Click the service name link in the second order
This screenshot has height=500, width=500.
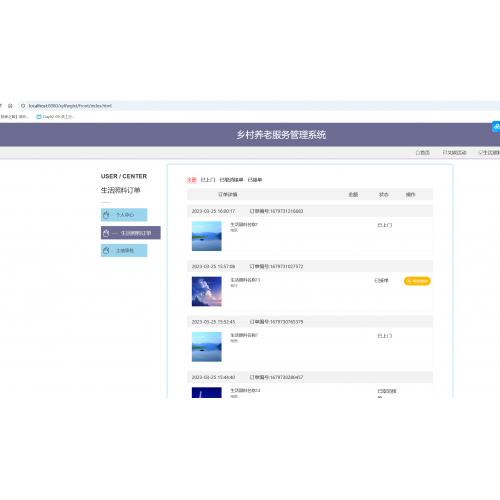tap(245, 280)
